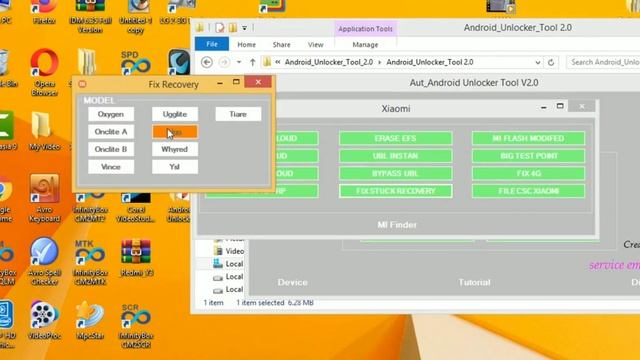
Task: Click '1 item selected' status text
Action: 260,303
